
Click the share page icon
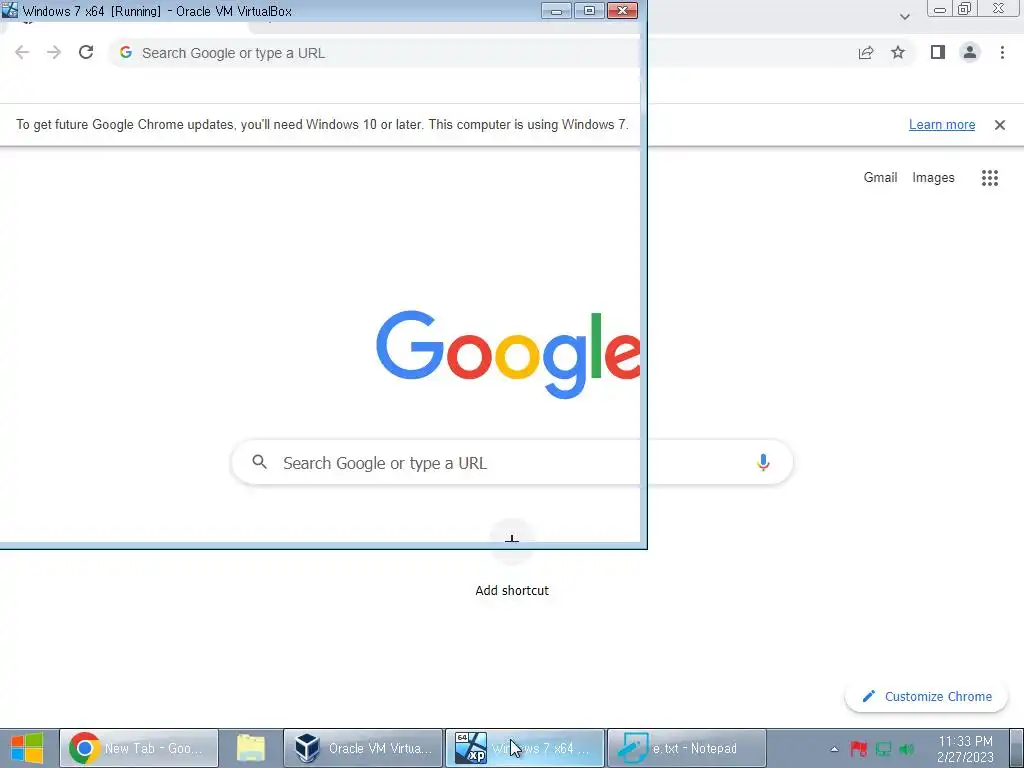pos(866,53)
